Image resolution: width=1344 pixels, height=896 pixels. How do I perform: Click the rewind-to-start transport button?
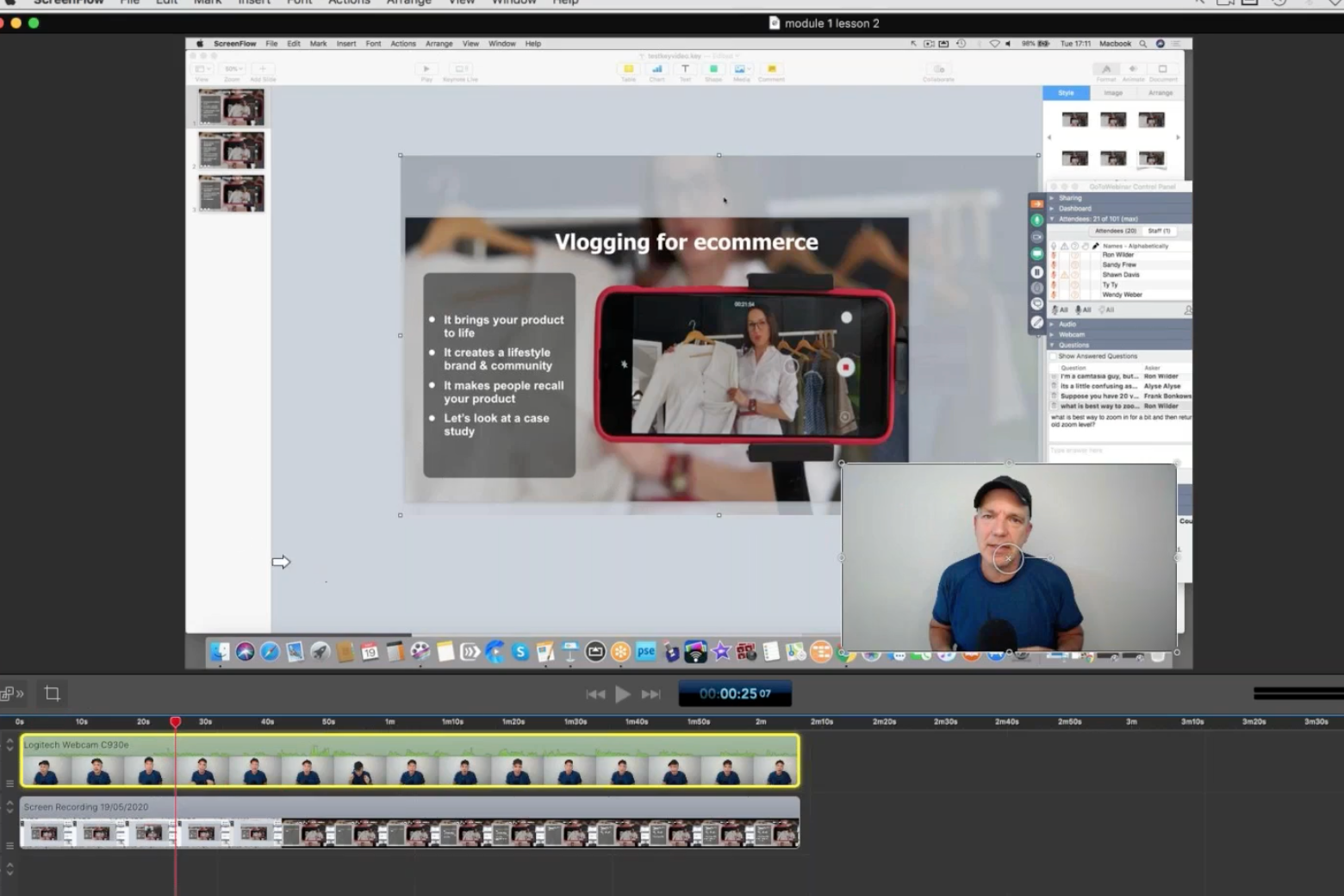595,694
